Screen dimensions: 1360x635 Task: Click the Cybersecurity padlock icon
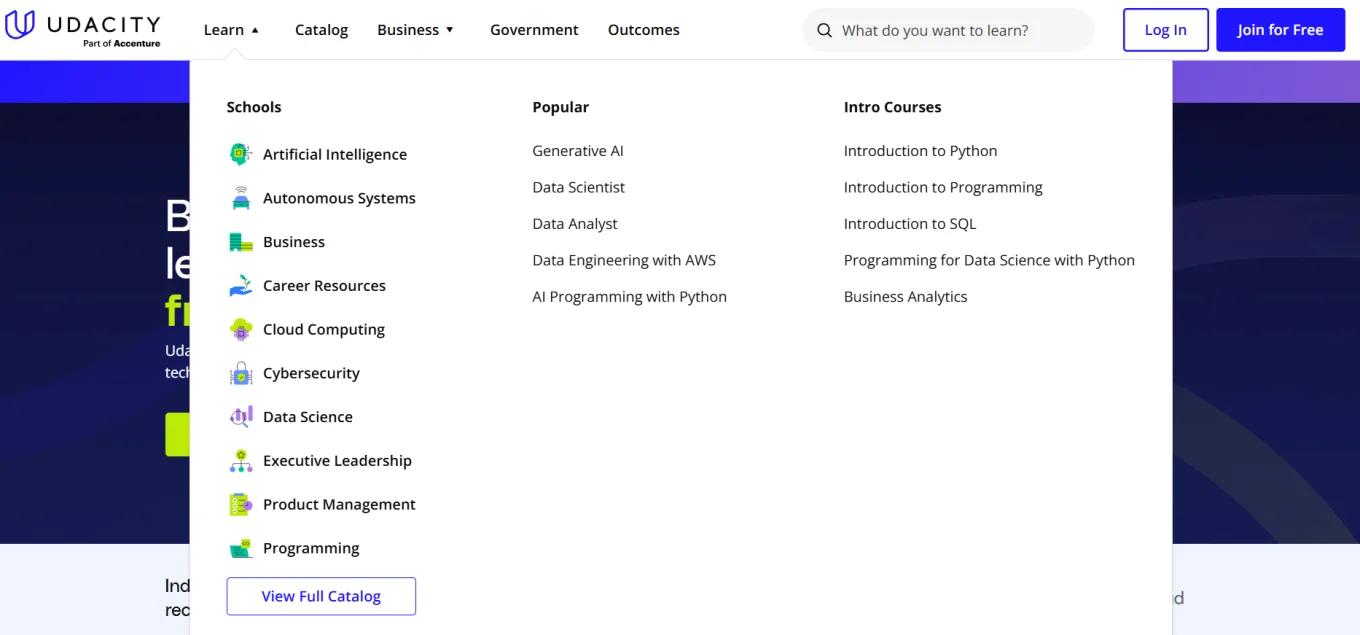coord(240,373)
